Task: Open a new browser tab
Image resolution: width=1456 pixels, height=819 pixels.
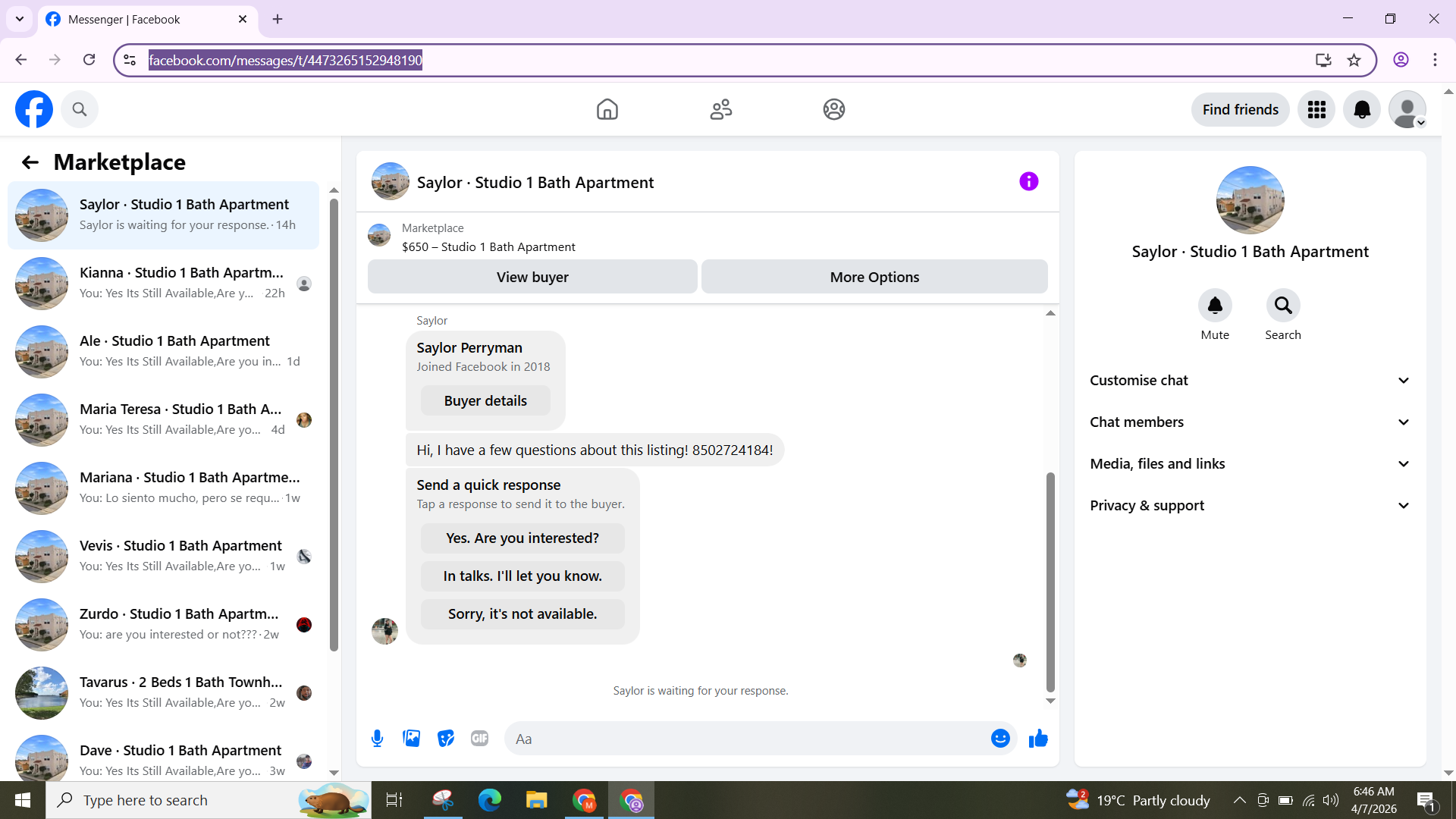Action: (x=278, y=19)
